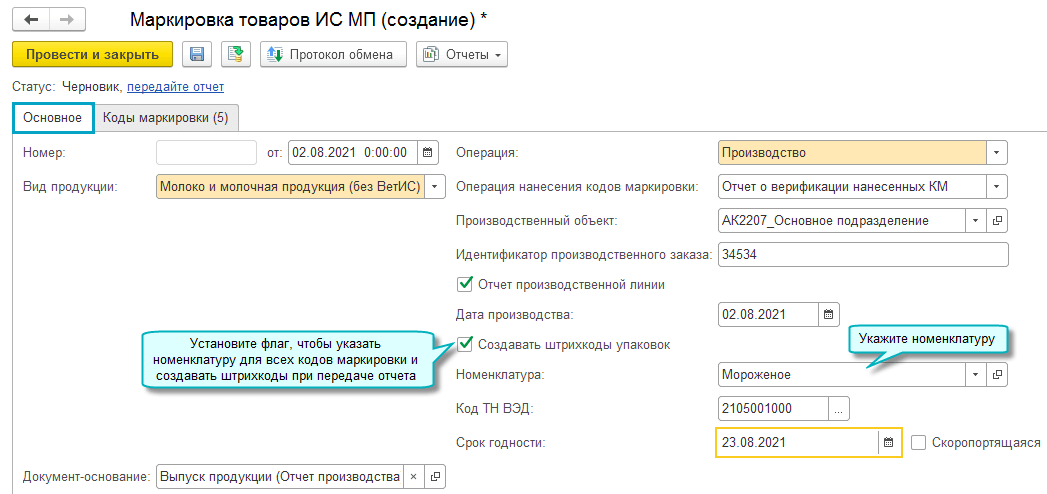
Task: Select the Основное tab
Action: pyautogui.click(x=54, y=118)
